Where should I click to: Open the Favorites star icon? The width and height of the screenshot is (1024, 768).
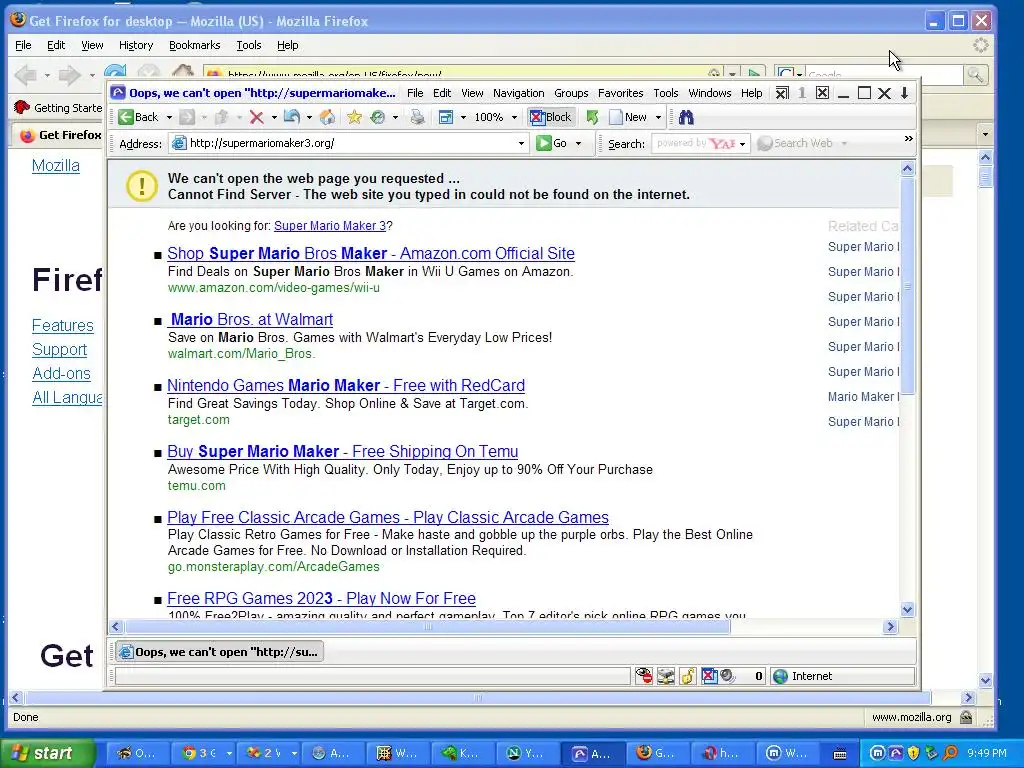[355, 117]
